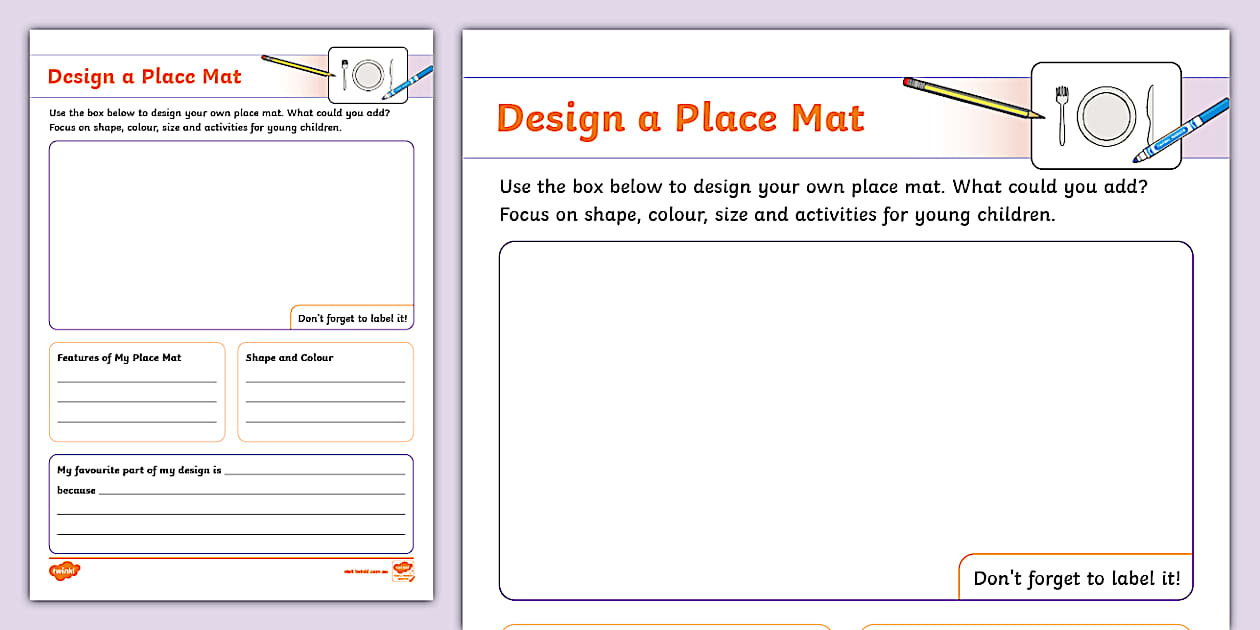
Task: Click the Features of My Place Mat box
Action: click(136, 390)
